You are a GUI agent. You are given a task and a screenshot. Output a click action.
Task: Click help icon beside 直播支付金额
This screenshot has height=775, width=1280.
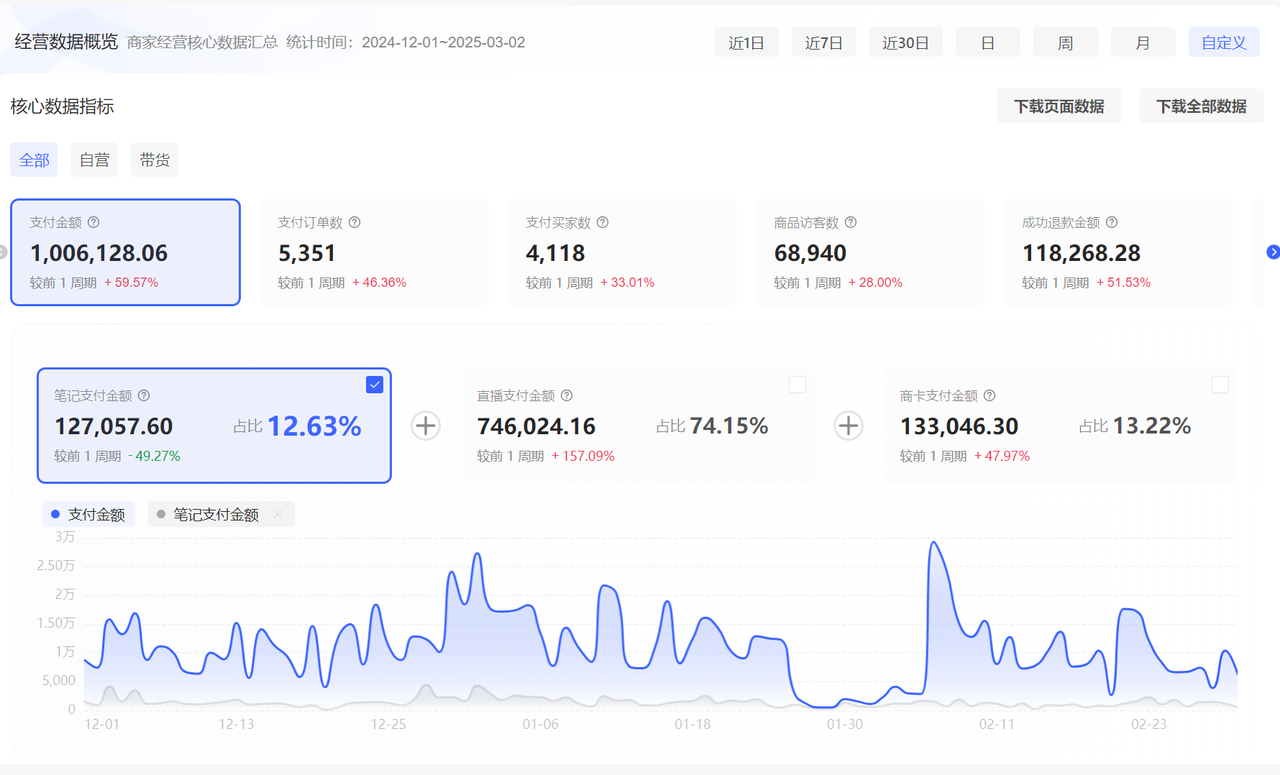566,396
